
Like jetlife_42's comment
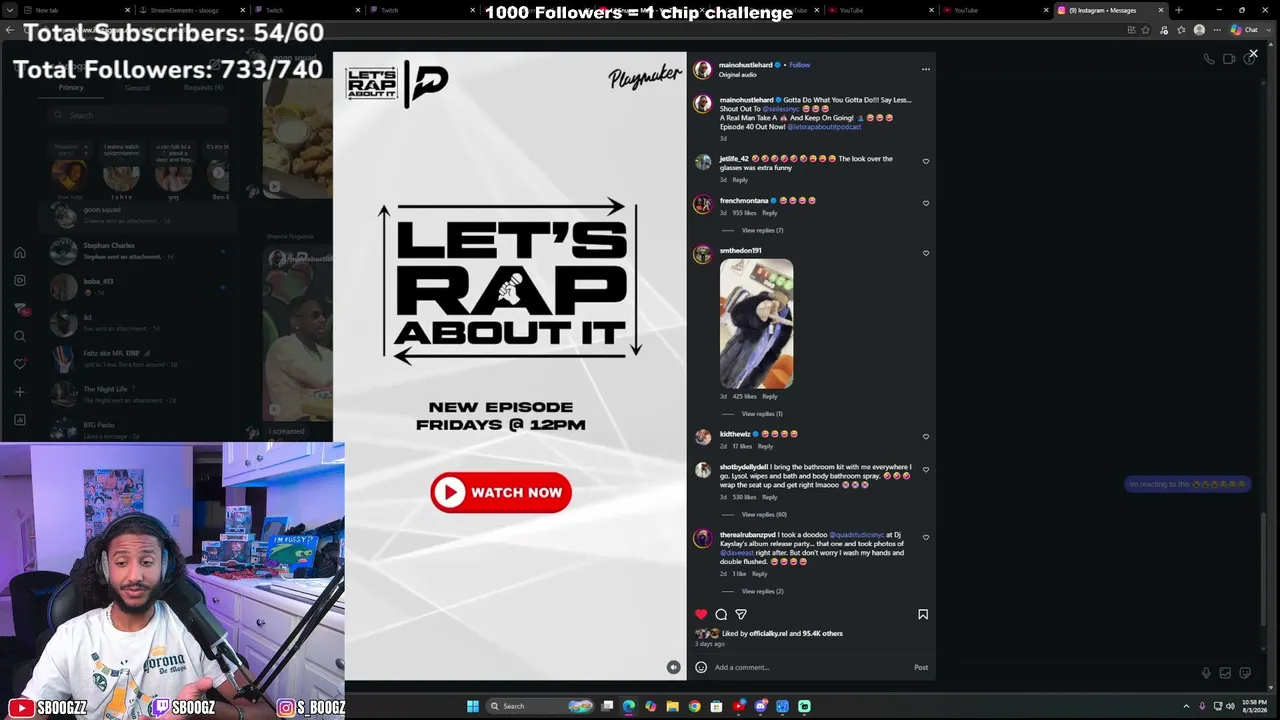926,161
